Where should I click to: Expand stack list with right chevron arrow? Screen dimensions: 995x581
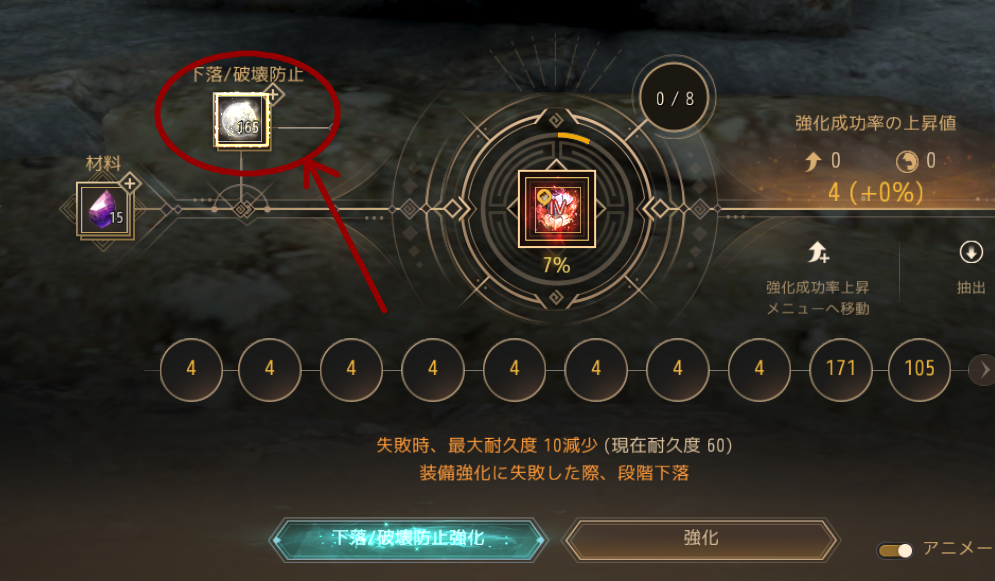(x=983, y=369)
